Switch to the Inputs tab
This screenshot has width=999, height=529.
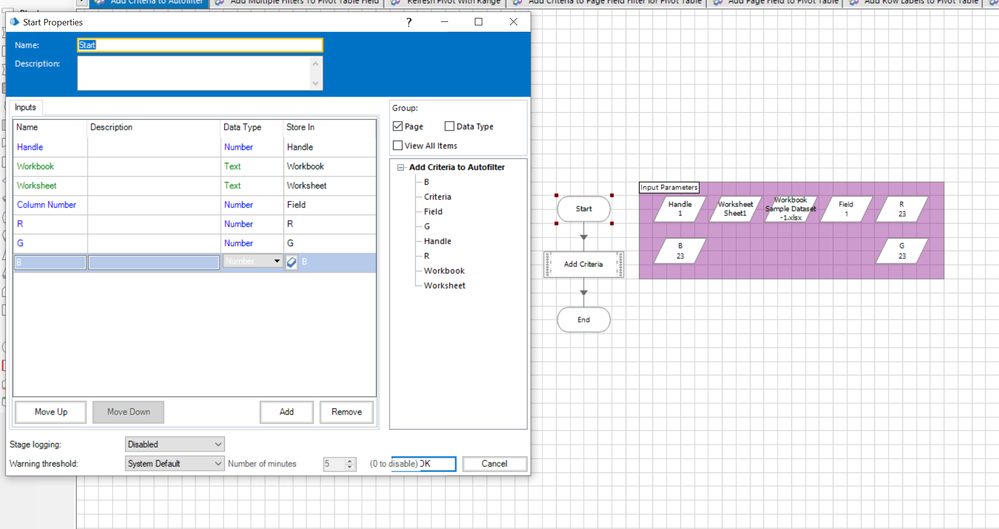[25, 107]
